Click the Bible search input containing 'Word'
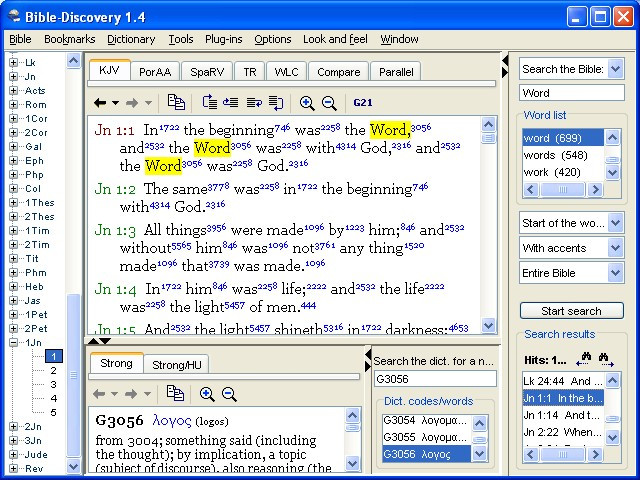 tap(571, 93)
